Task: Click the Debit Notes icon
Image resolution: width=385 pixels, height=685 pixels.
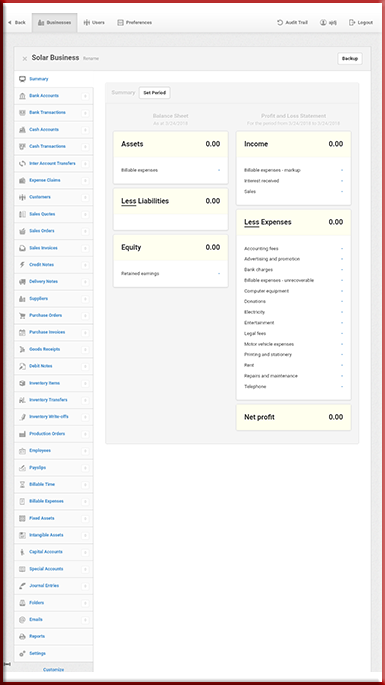Action: click(x=22, y=366)
